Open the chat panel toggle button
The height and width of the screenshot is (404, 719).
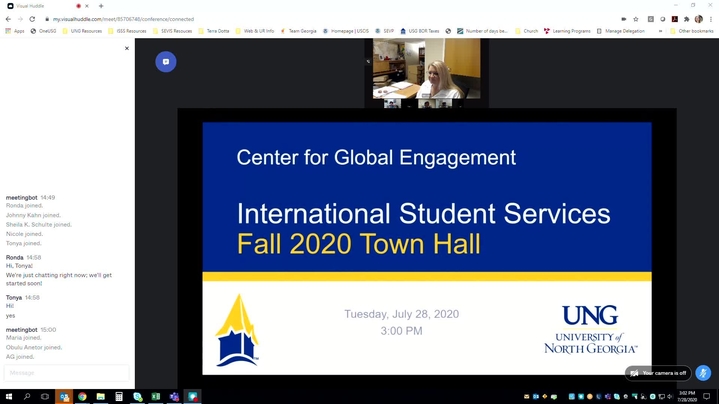(x=166, y=62)
